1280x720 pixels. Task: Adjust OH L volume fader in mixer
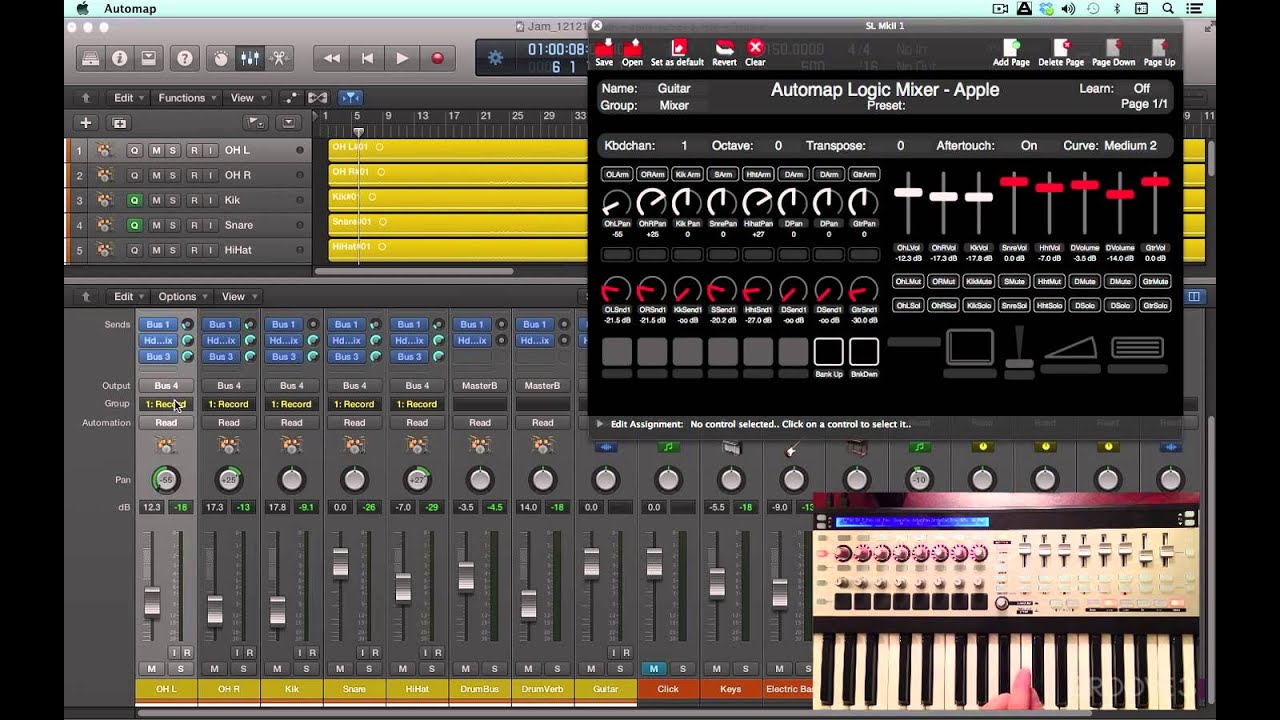point(152,602)
